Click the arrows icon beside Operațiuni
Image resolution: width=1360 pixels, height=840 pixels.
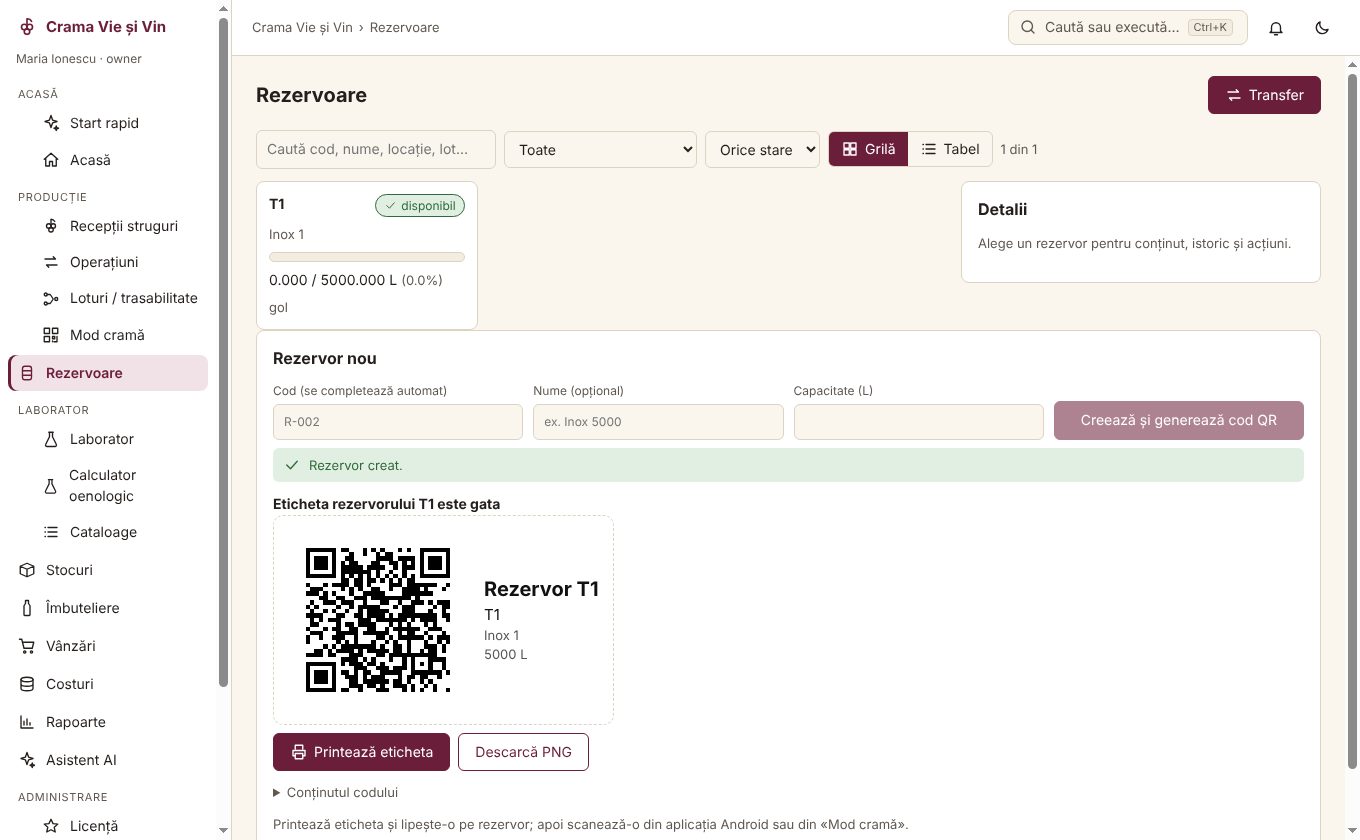point(51,262)
